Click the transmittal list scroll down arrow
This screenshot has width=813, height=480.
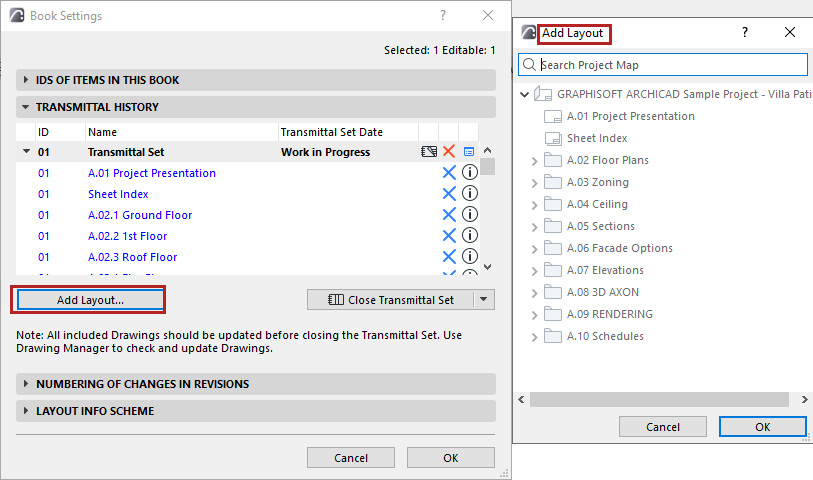tap(487, 267)
